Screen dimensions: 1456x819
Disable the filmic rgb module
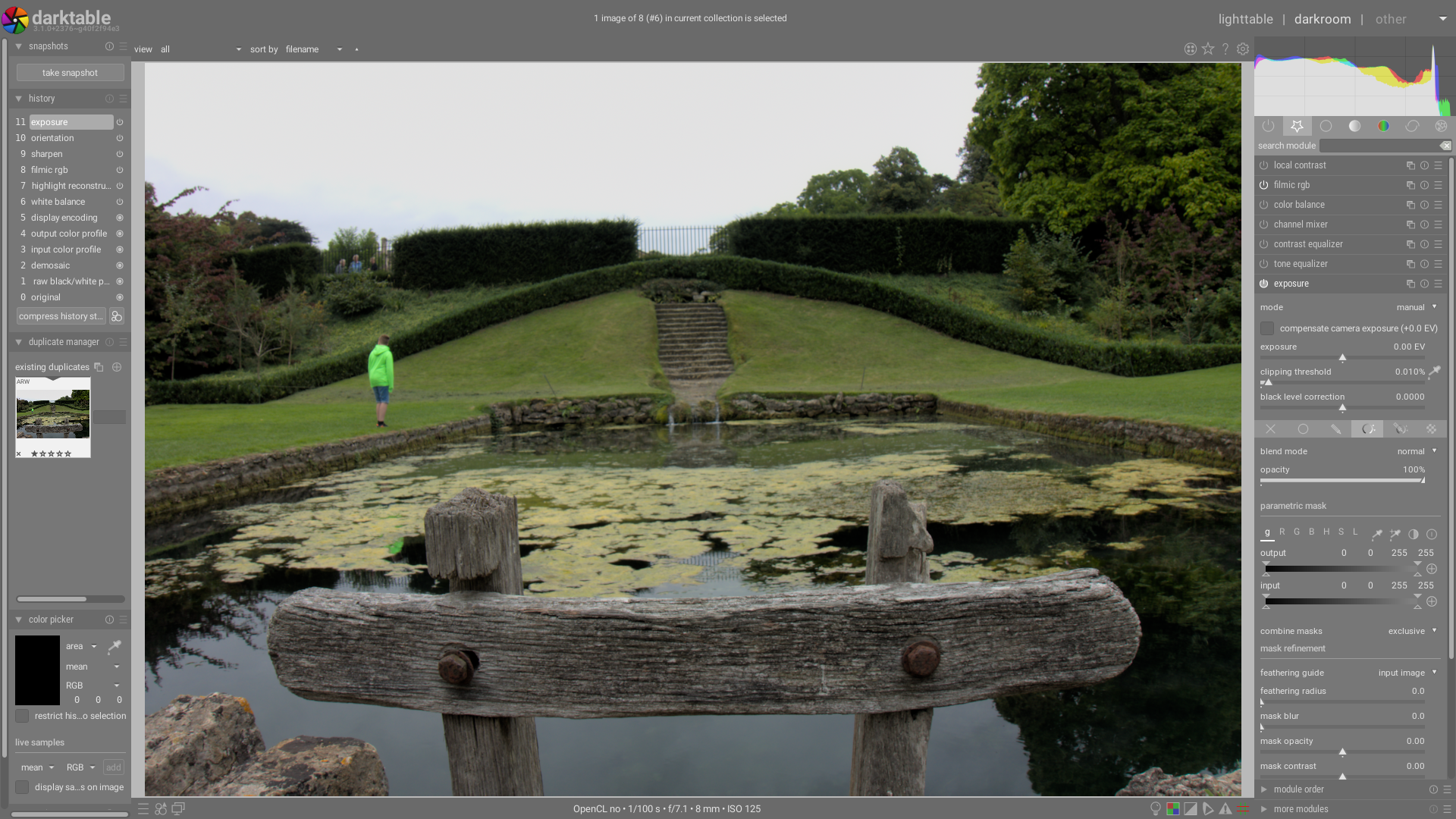(x=1264, y=185)
